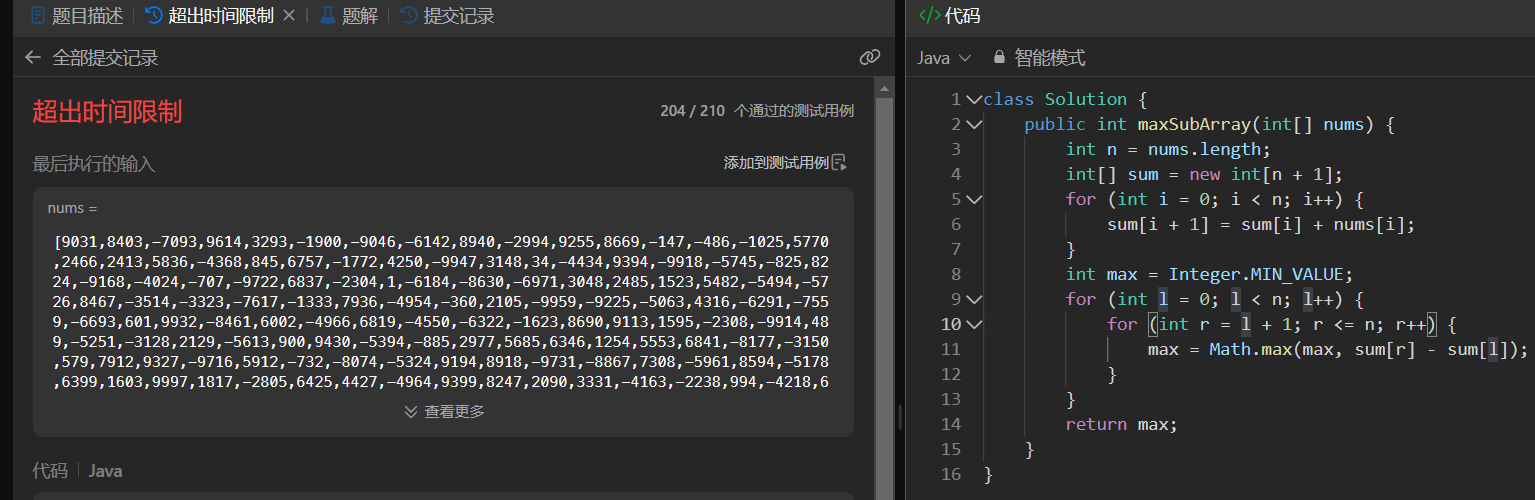Click the 提交记录 history clock icon

coord(408,16)
